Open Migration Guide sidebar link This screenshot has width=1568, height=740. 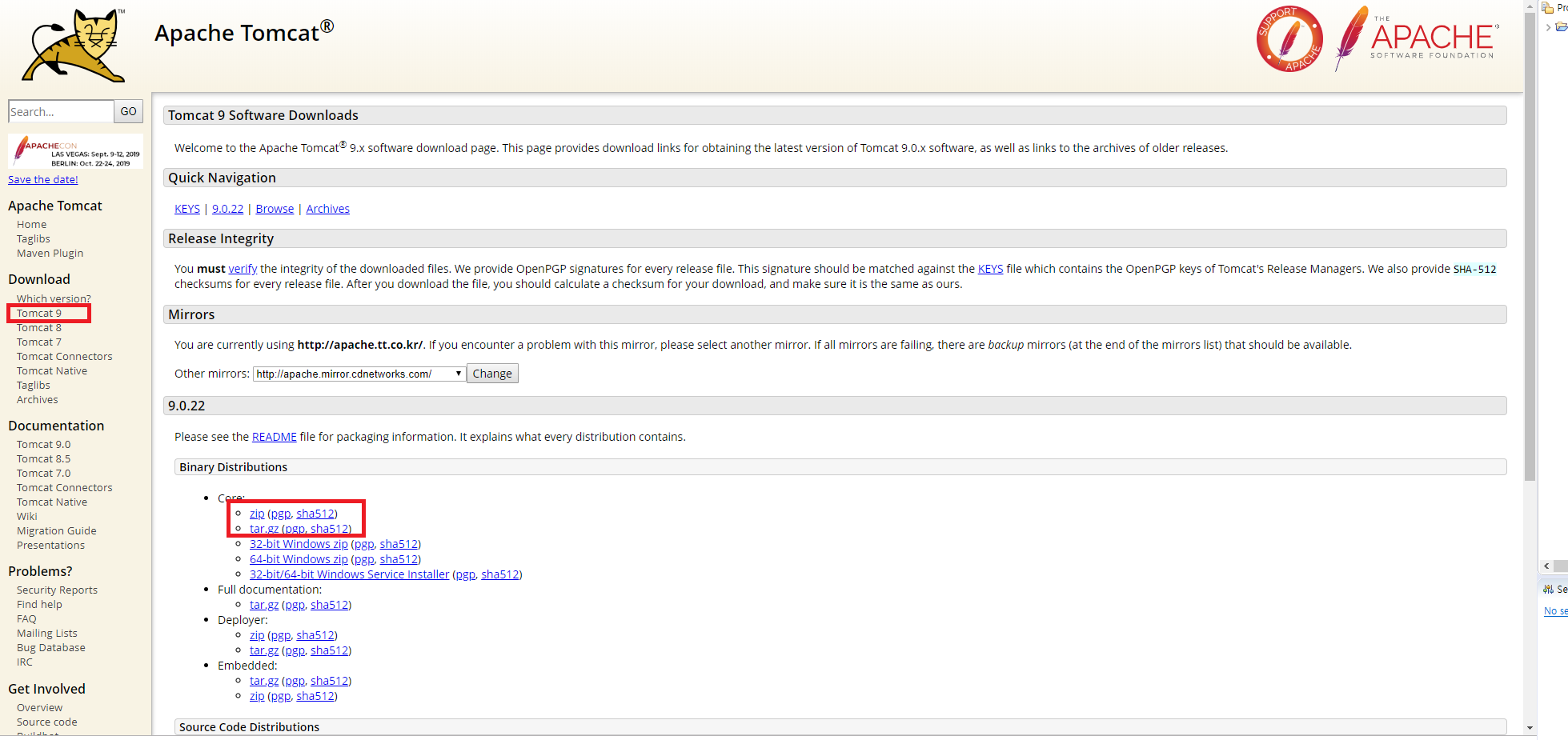point(57,531)
